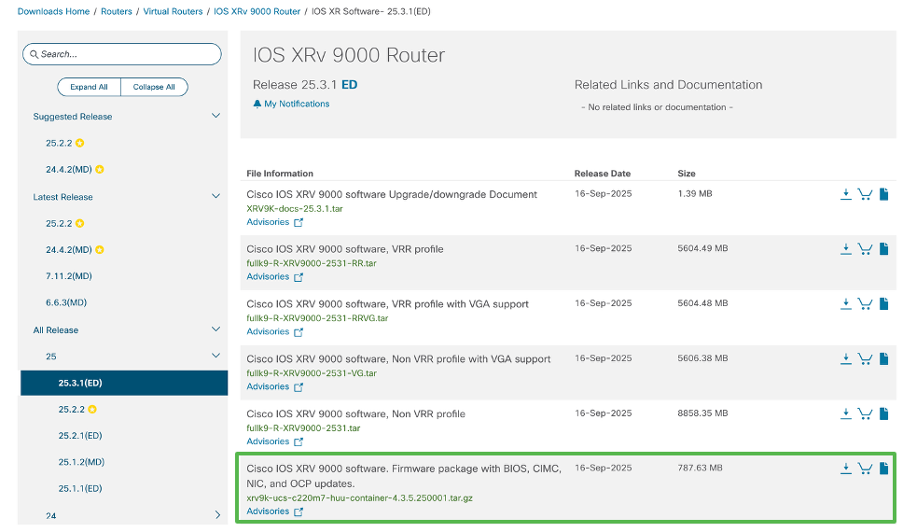Screen dimensions: 904x532
Task: Collapse the All Release section
Action: pos(216,330)
